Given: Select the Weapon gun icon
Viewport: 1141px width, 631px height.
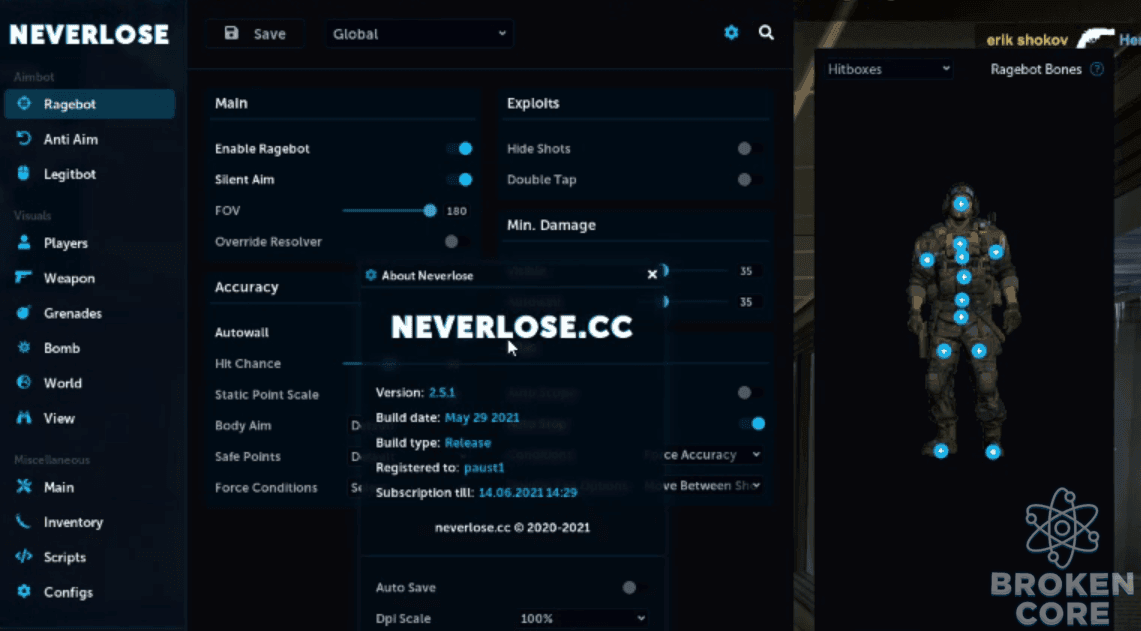Looking at the screenshot, I should (24, 277).
